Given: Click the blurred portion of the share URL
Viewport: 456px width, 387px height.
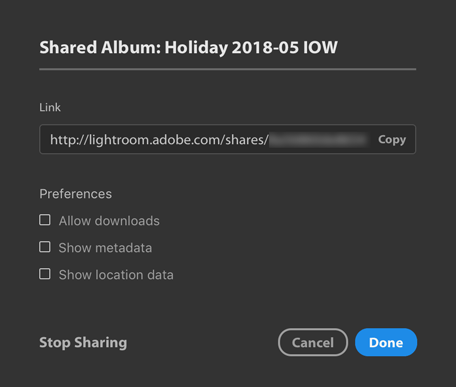Looking at the screenshot, I should click(x=319, y=140).
